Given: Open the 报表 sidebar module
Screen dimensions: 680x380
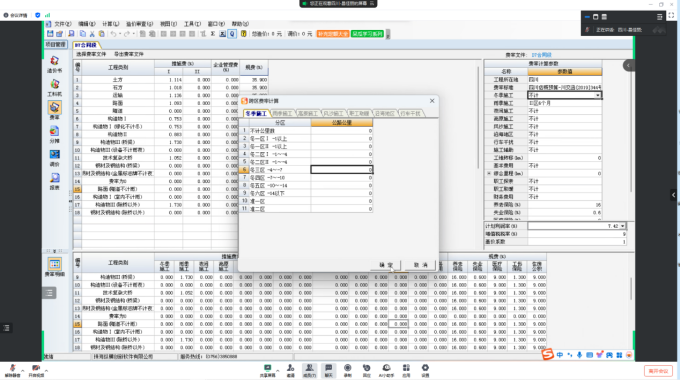Looking at the screenshot, I should pos(55,181).
